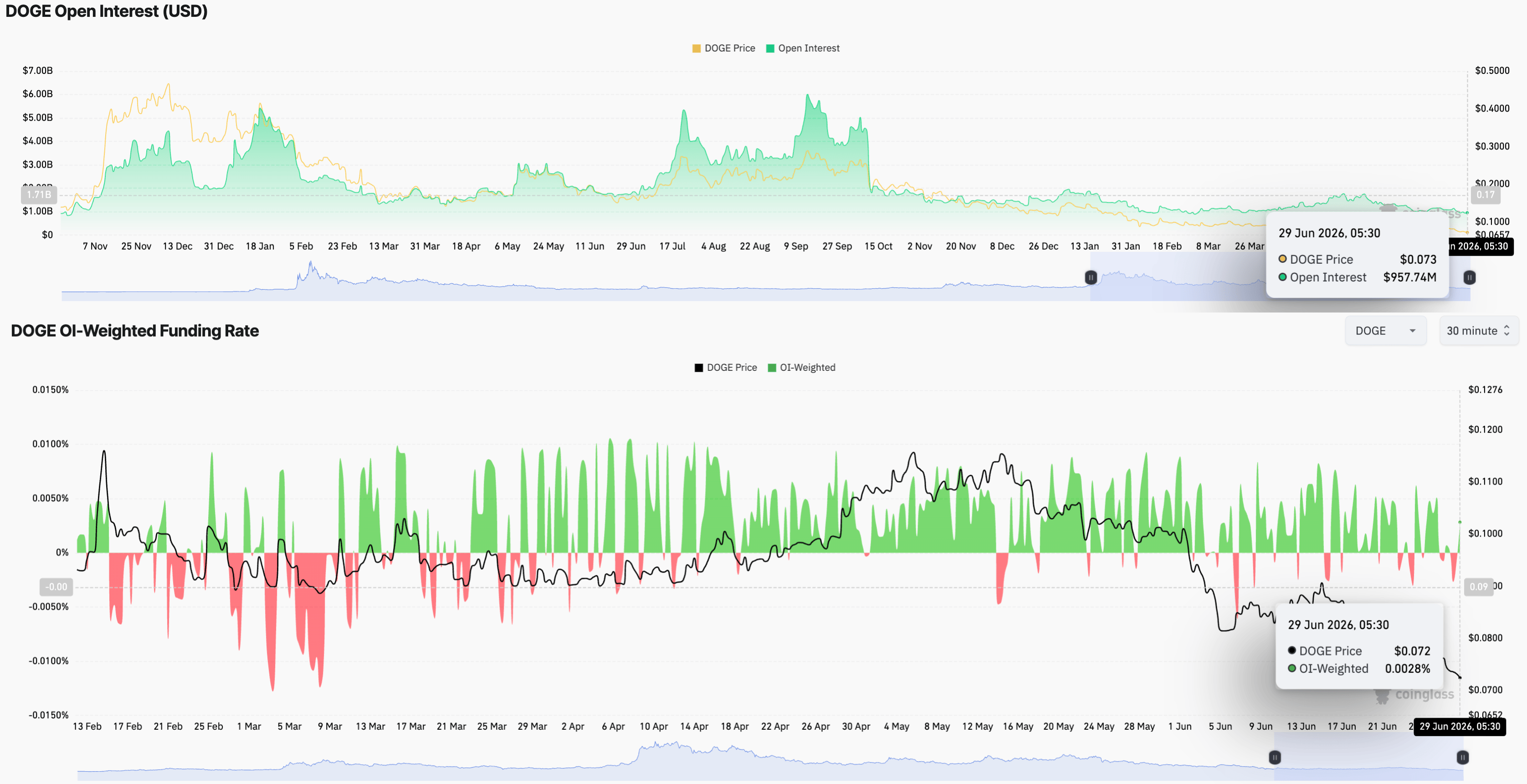Toggle the Open Interest legend series

pos(803,48)
